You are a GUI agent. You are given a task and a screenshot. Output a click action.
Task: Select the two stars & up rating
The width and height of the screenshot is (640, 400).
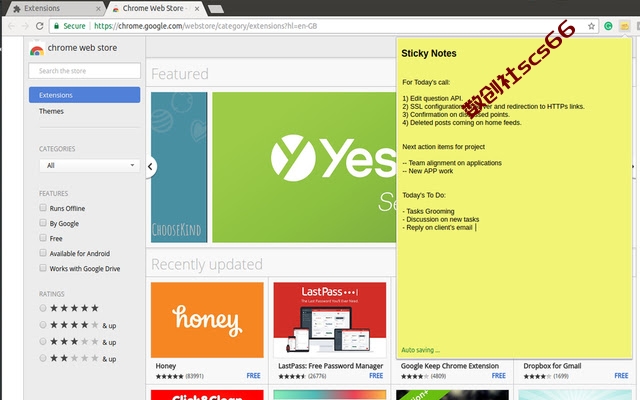(42, 358)
